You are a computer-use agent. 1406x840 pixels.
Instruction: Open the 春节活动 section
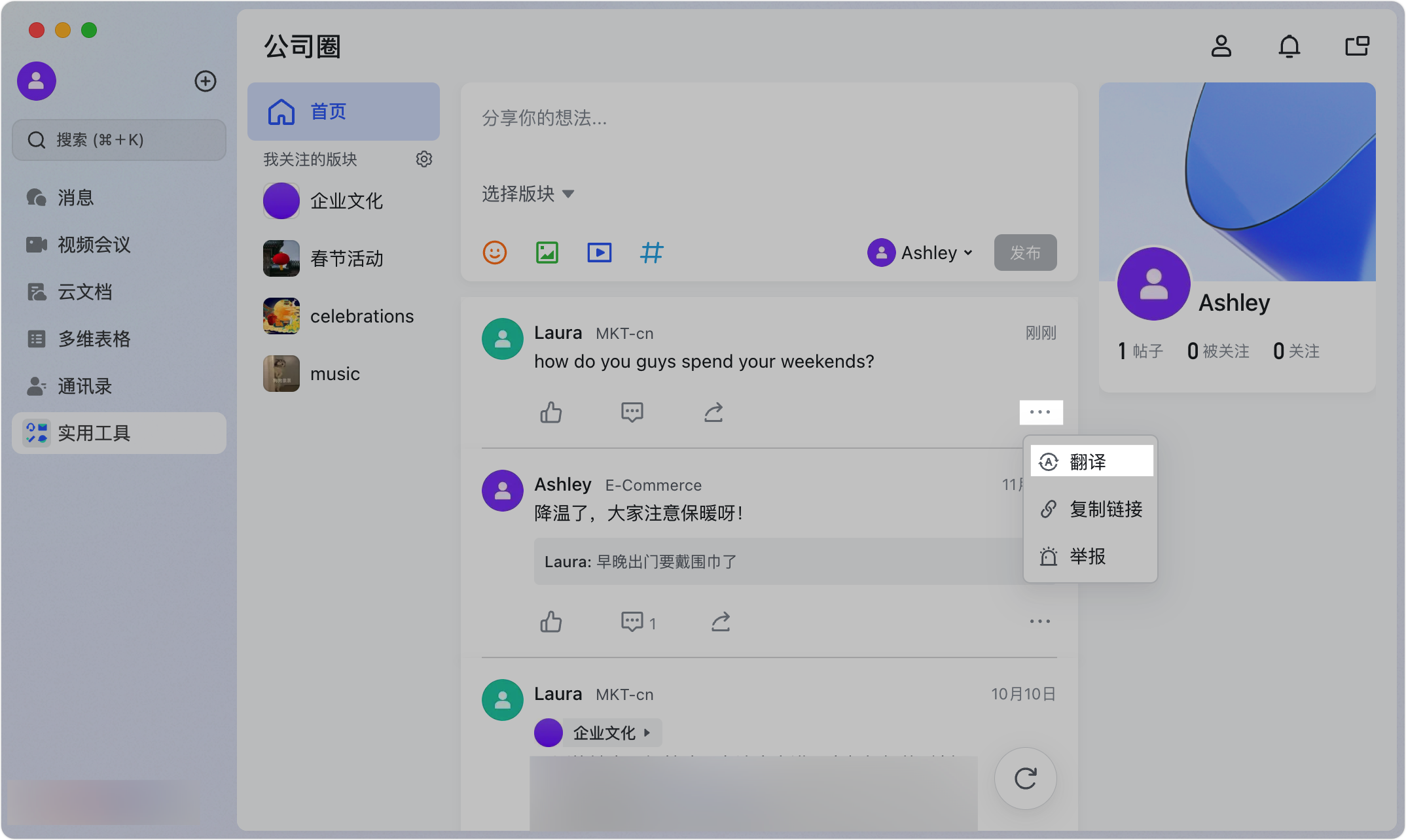(344, 258)
